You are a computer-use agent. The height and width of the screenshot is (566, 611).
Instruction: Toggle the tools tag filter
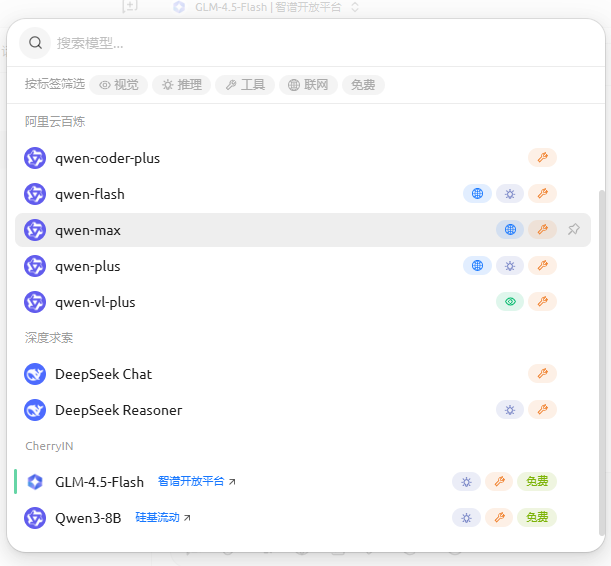pyautogui.click(x=245, y=85)
